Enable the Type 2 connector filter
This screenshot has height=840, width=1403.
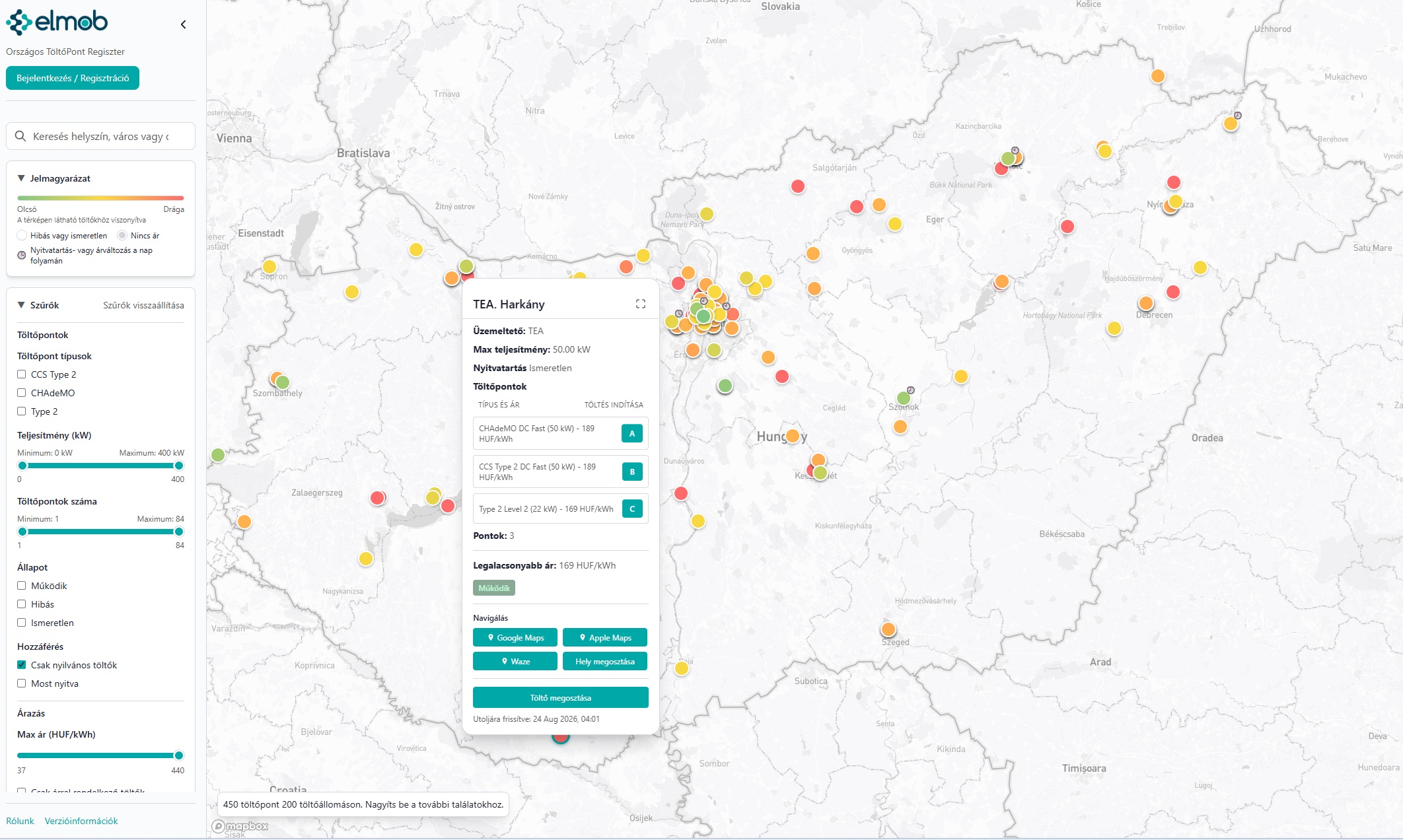pyautogui.click(x=22, y=411)
